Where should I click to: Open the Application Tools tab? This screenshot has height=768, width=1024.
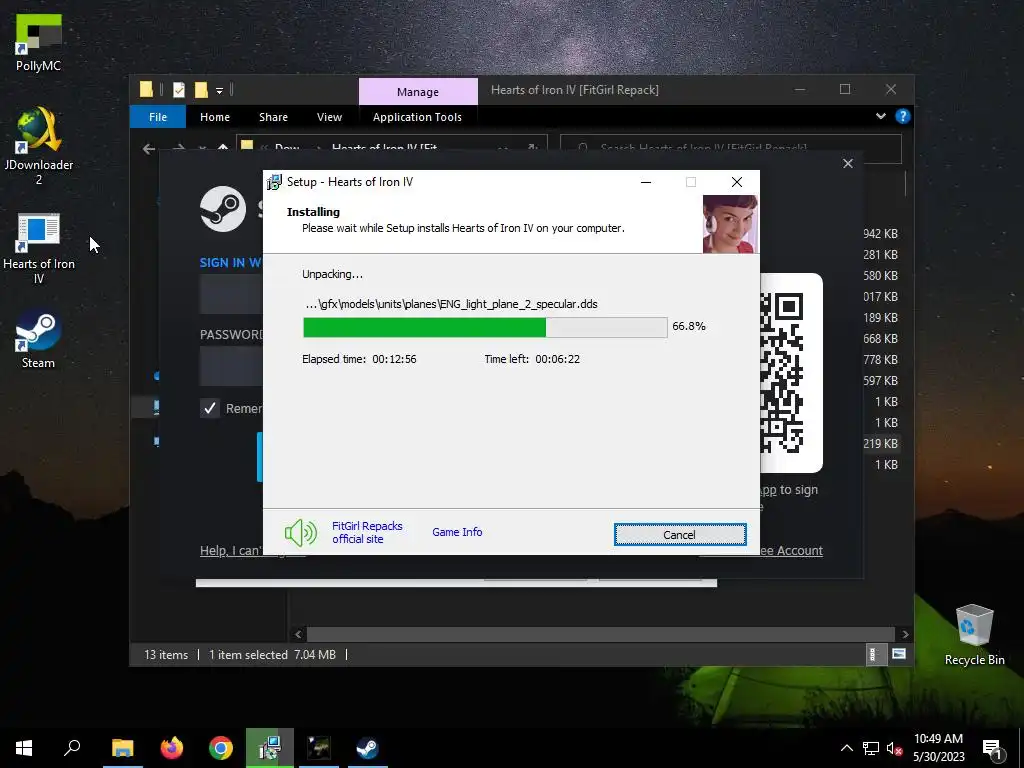(x=417, y=117)
